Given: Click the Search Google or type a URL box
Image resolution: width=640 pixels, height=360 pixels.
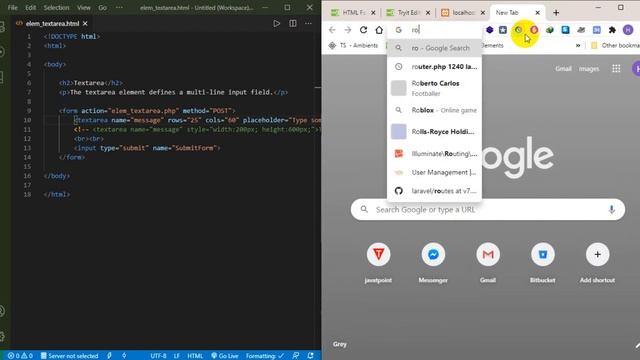Looking at the screenshot, I should tap(488, 209).
